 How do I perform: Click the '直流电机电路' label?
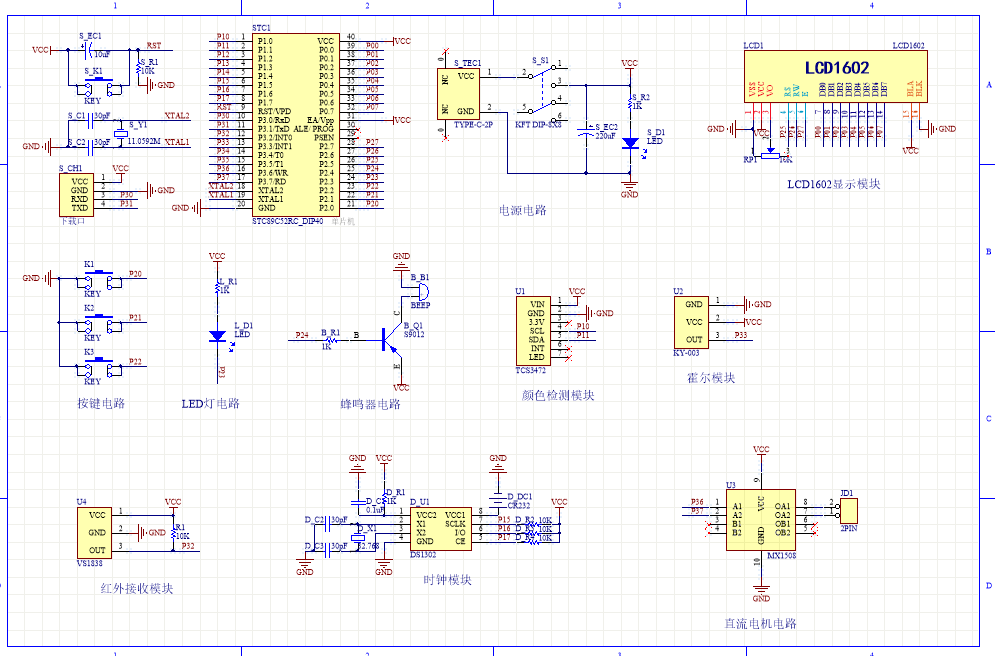pyautogui.click(x=761, y=624)
